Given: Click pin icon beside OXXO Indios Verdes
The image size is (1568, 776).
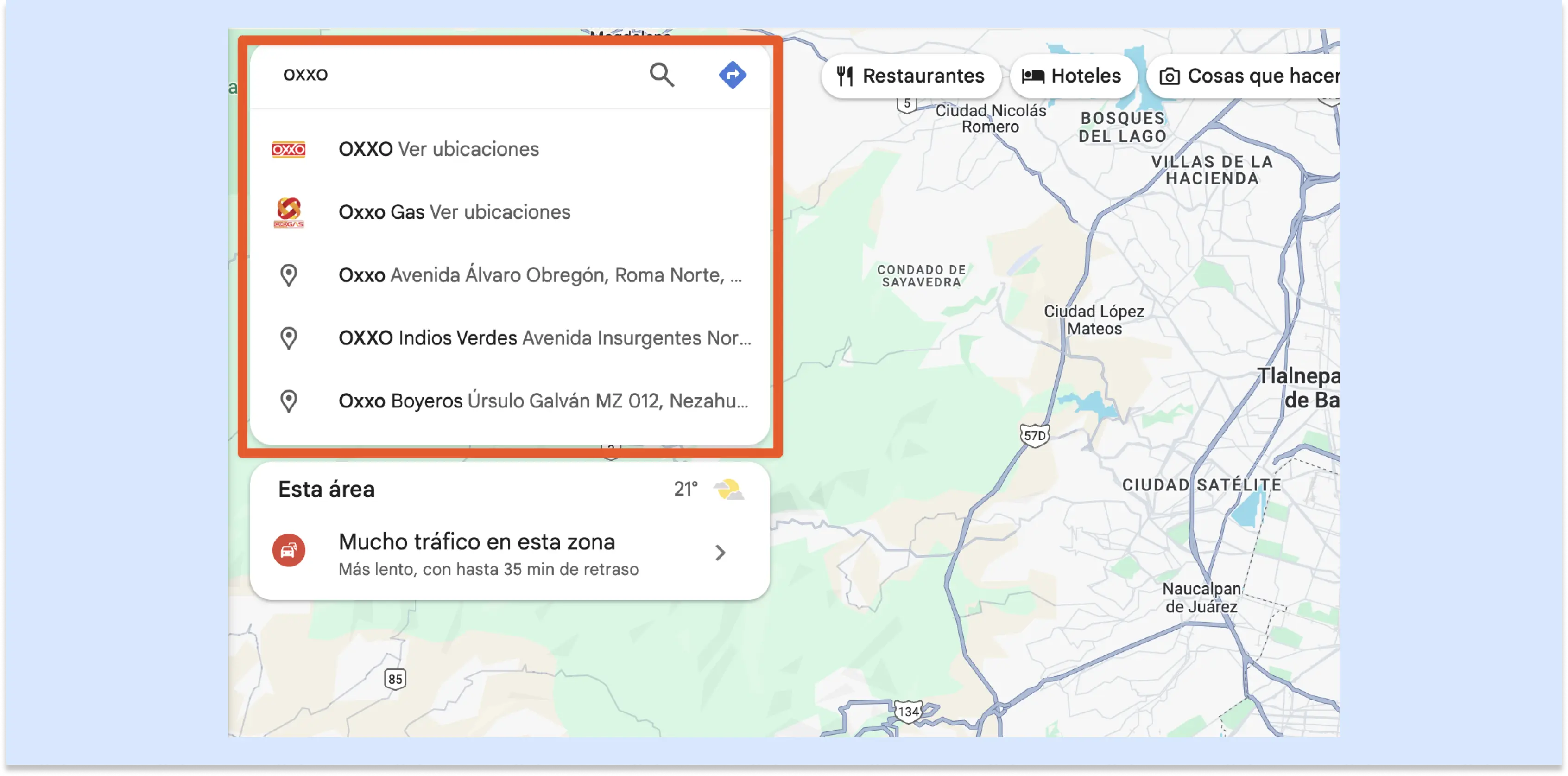Looking at the screenshot, I should coord(289,338).
